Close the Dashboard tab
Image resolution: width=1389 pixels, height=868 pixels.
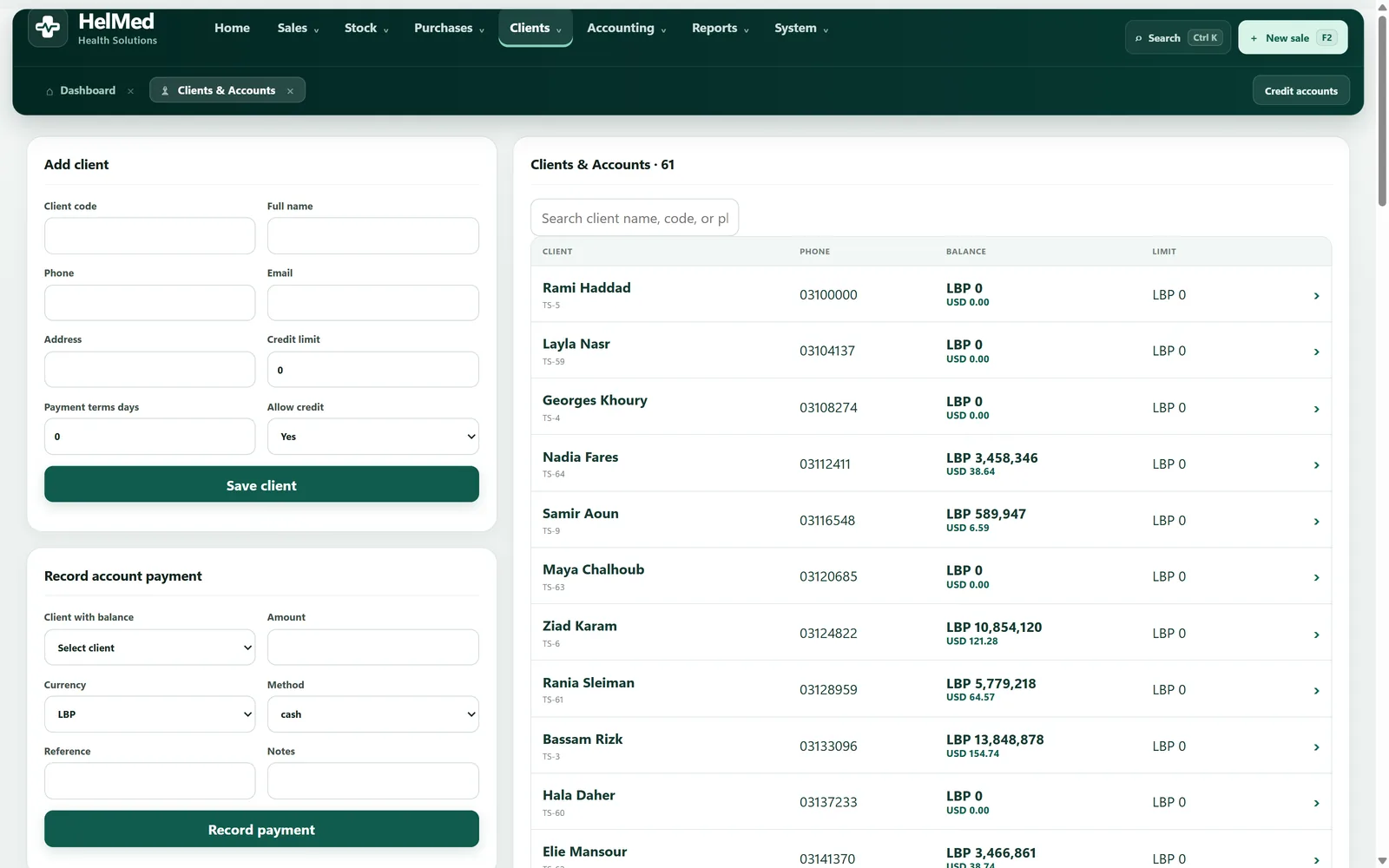click(x=130, y=91)
